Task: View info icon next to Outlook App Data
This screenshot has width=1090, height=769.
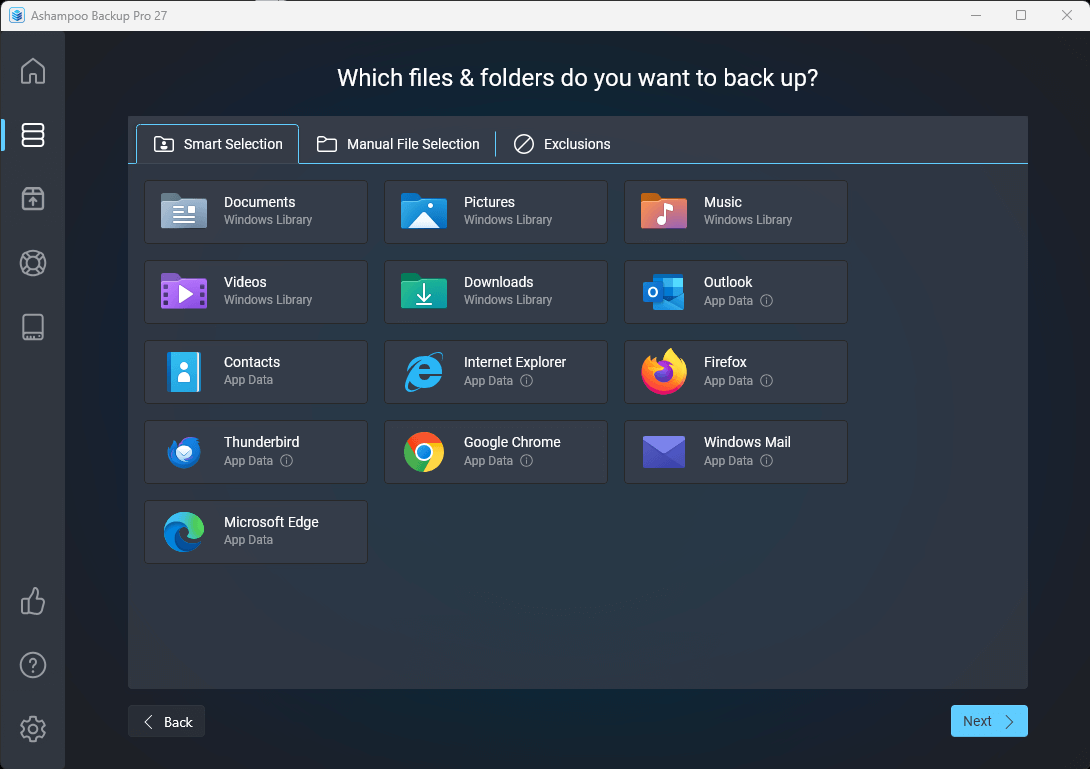Action: pyautogui.click(x=766, y=301)
